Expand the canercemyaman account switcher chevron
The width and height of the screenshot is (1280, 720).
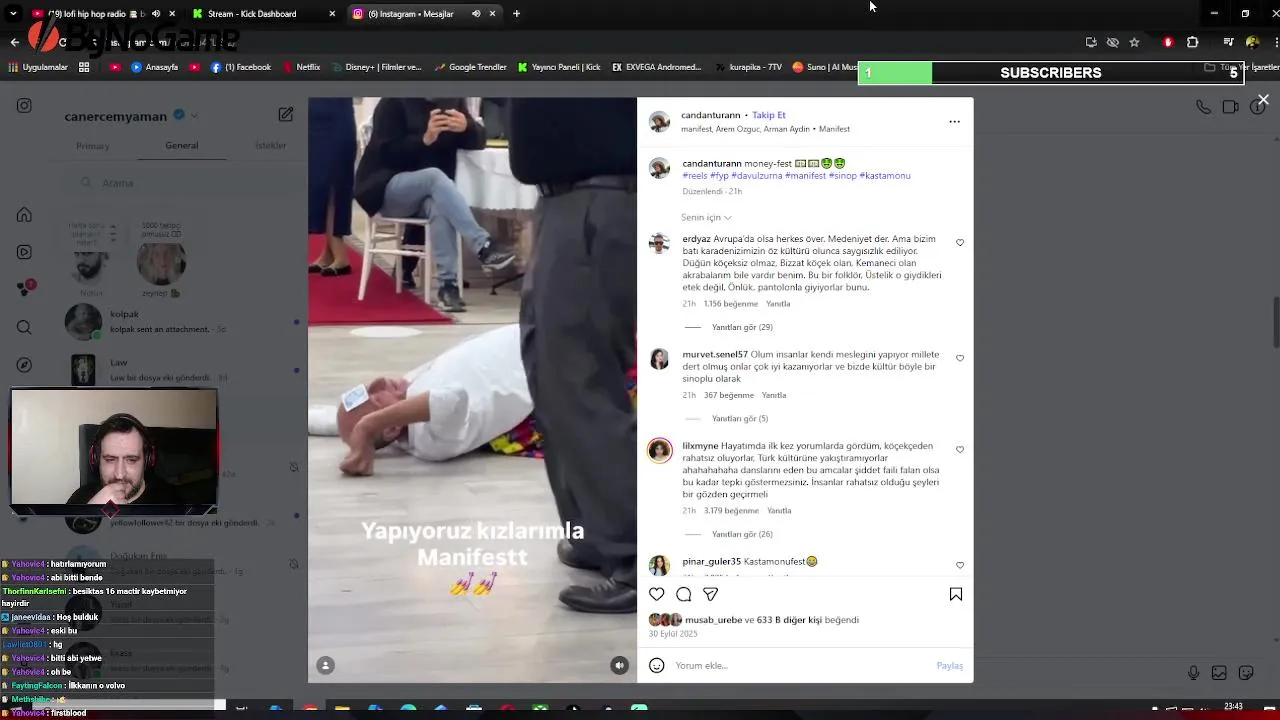(x=194, y=116)
